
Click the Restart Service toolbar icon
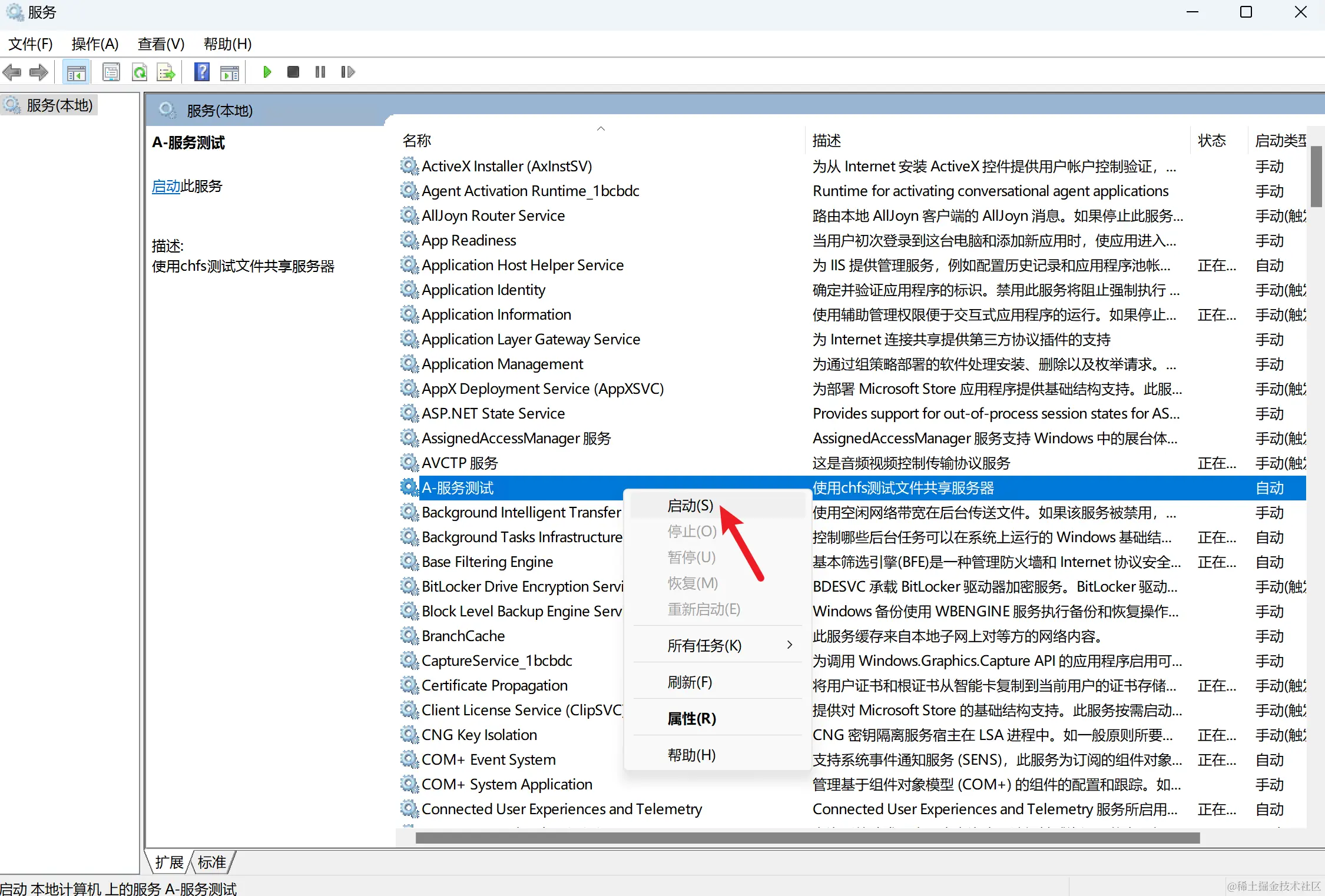[x=347, y=72]
